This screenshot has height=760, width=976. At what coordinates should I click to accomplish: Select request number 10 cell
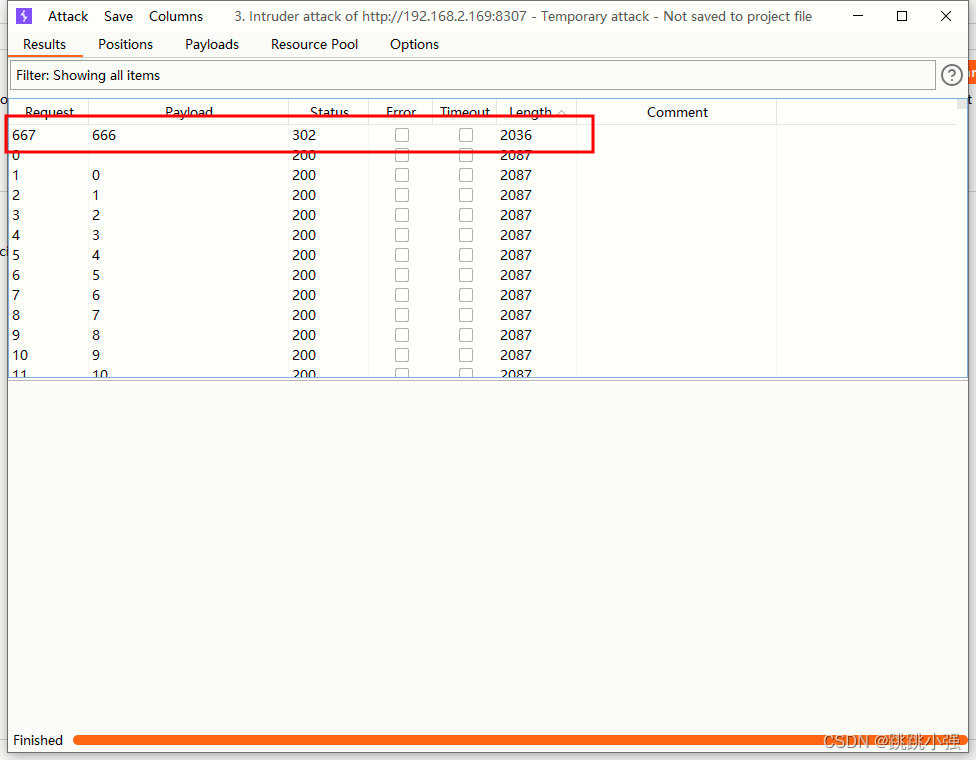20,355
